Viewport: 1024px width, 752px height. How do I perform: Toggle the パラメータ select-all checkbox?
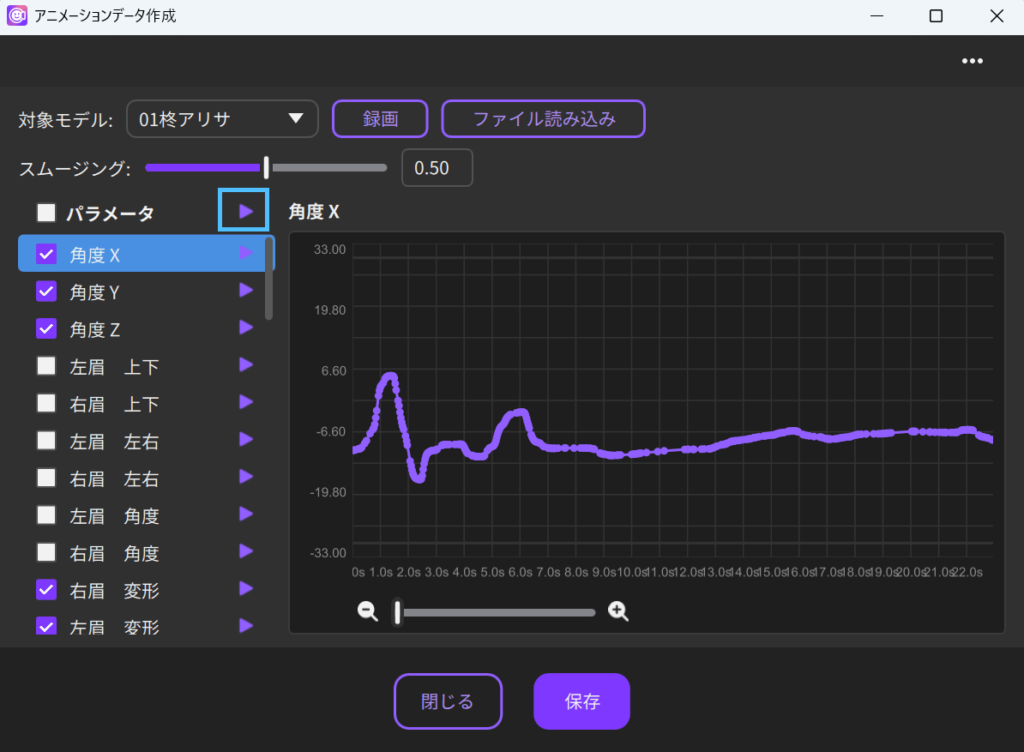(46, 212)
